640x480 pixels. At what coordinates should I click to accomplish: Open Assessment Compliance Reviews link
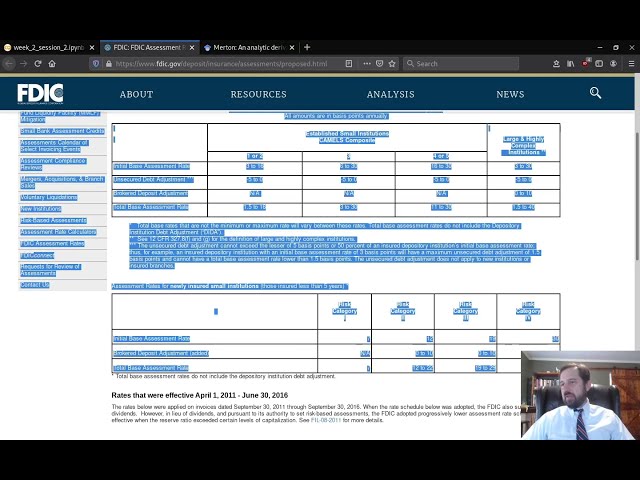pos(53,164)
